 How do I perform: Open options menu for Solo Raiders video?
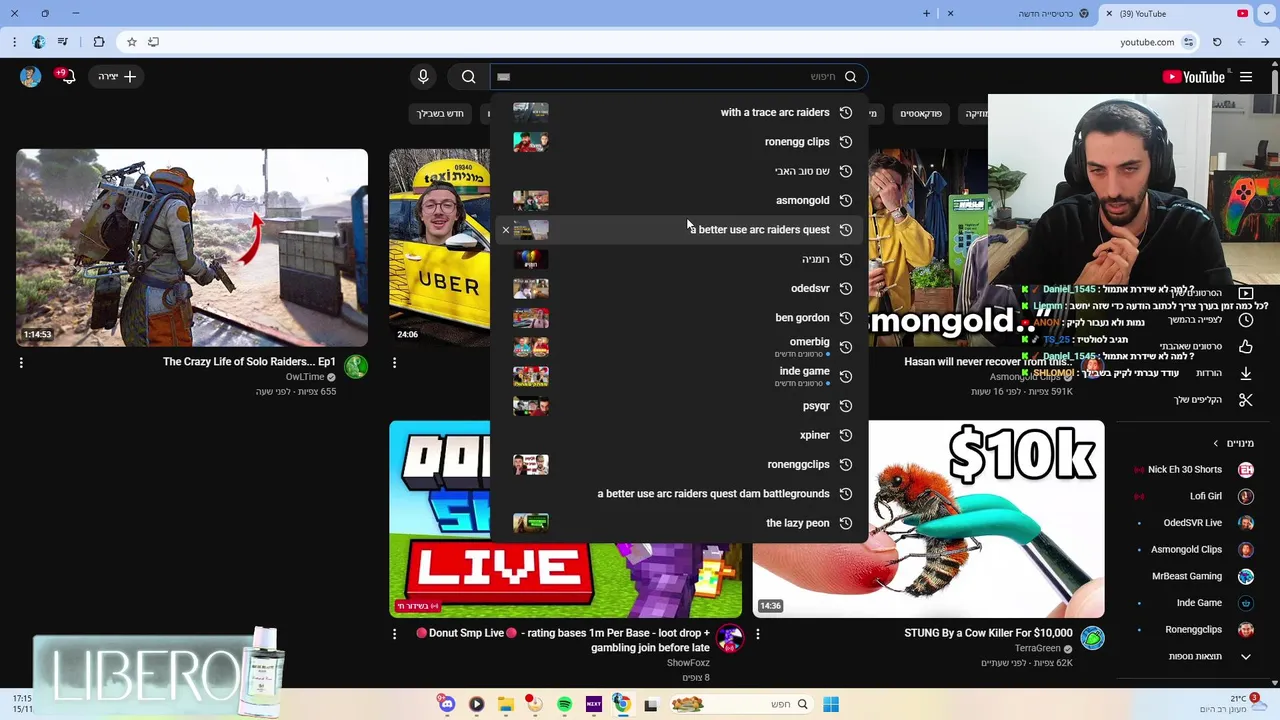tap(21, 363)
